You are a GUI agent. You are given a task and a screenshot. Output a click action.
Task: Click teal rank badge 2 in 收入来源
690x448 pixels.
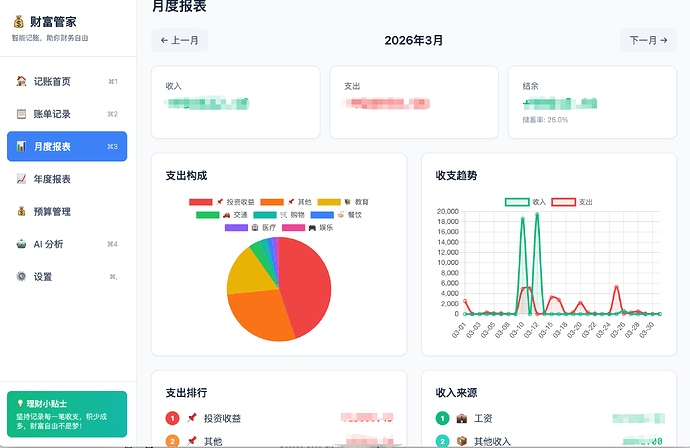[442, 441]
